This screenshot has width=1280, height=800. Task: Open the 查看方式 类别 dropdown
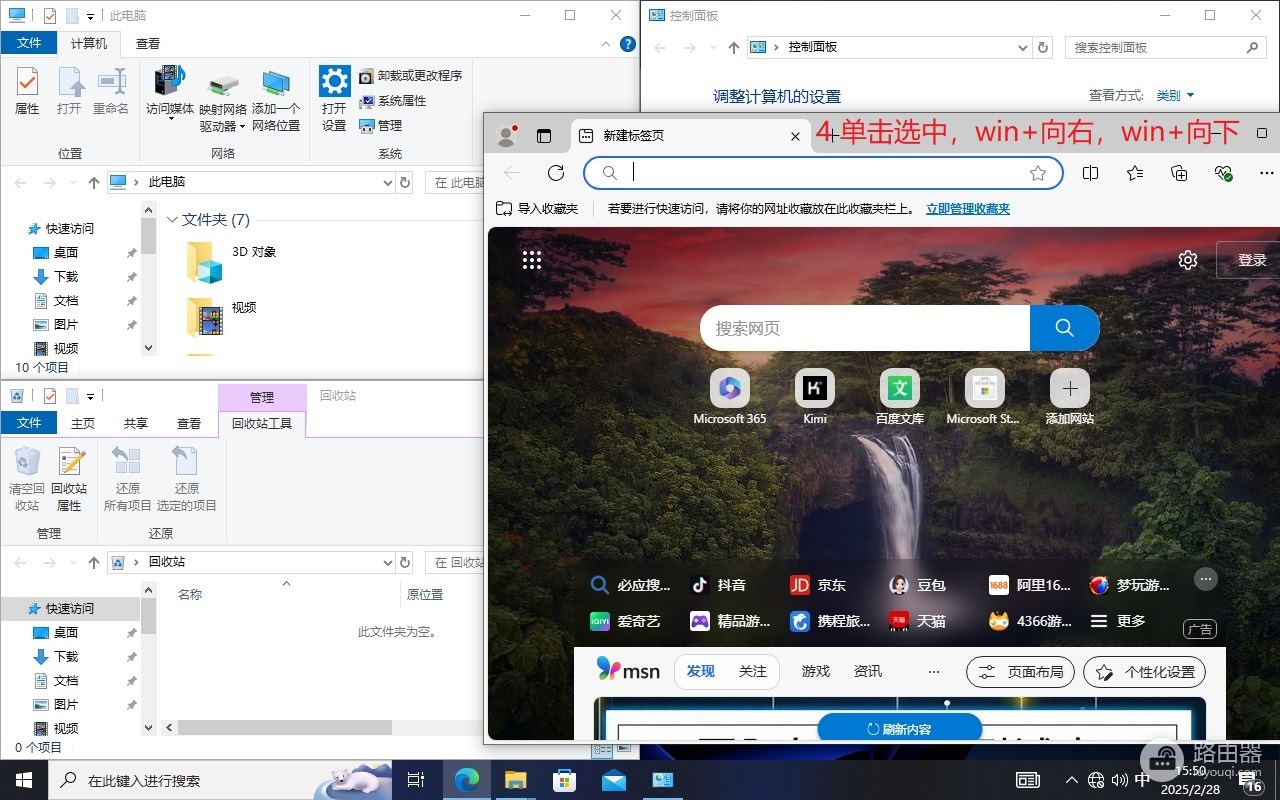1175,96
